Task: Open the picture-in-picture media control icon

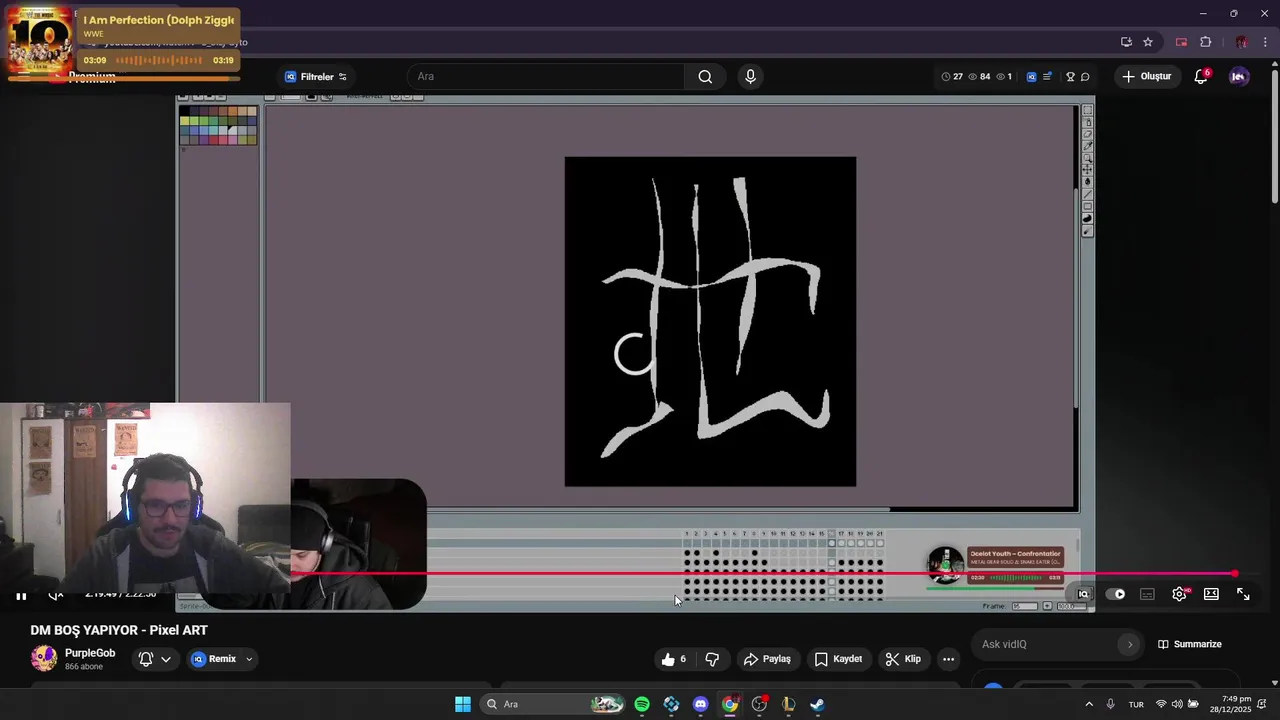Action: [1181, 42]
